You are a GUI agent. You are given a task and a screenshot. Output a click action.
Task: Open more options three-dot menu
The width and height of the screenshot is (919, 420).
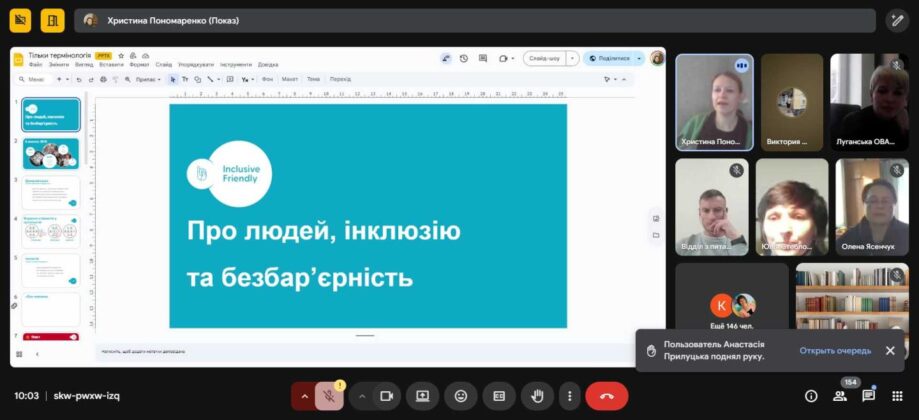tap(569, 395)
